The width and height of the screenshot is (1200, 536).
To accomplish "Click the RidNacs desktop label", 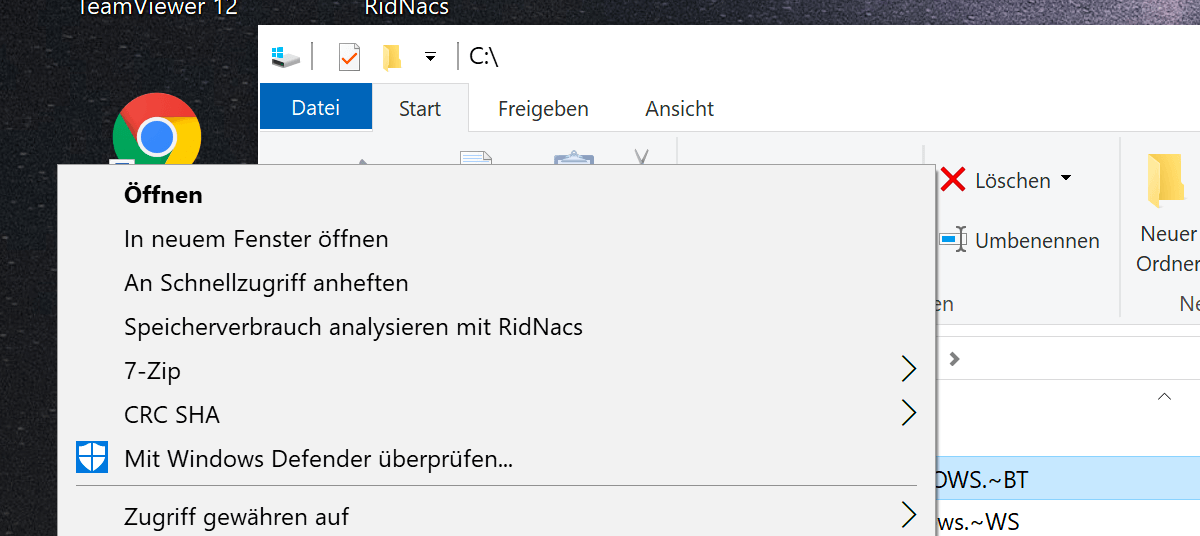I will (406, 9).
